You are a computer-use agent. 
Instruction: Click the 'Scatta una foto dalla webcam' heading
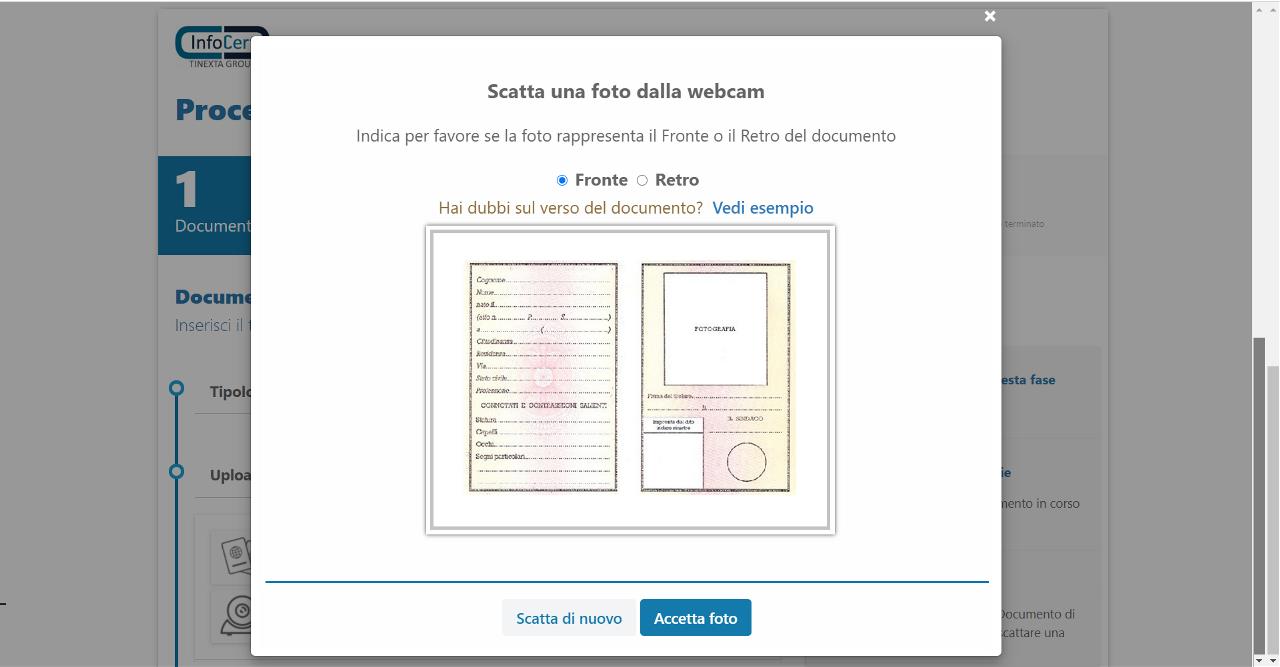625,91
